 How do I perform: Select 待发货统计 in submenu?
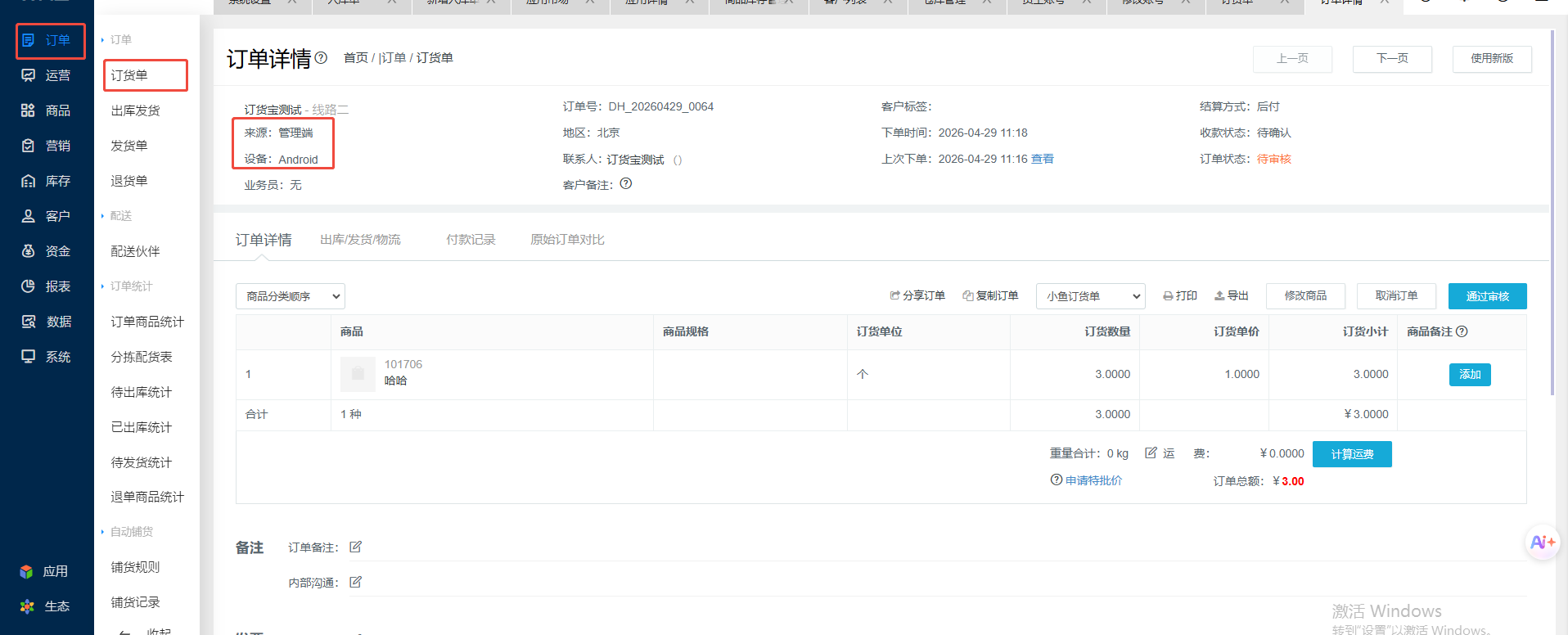coord(142,462)
